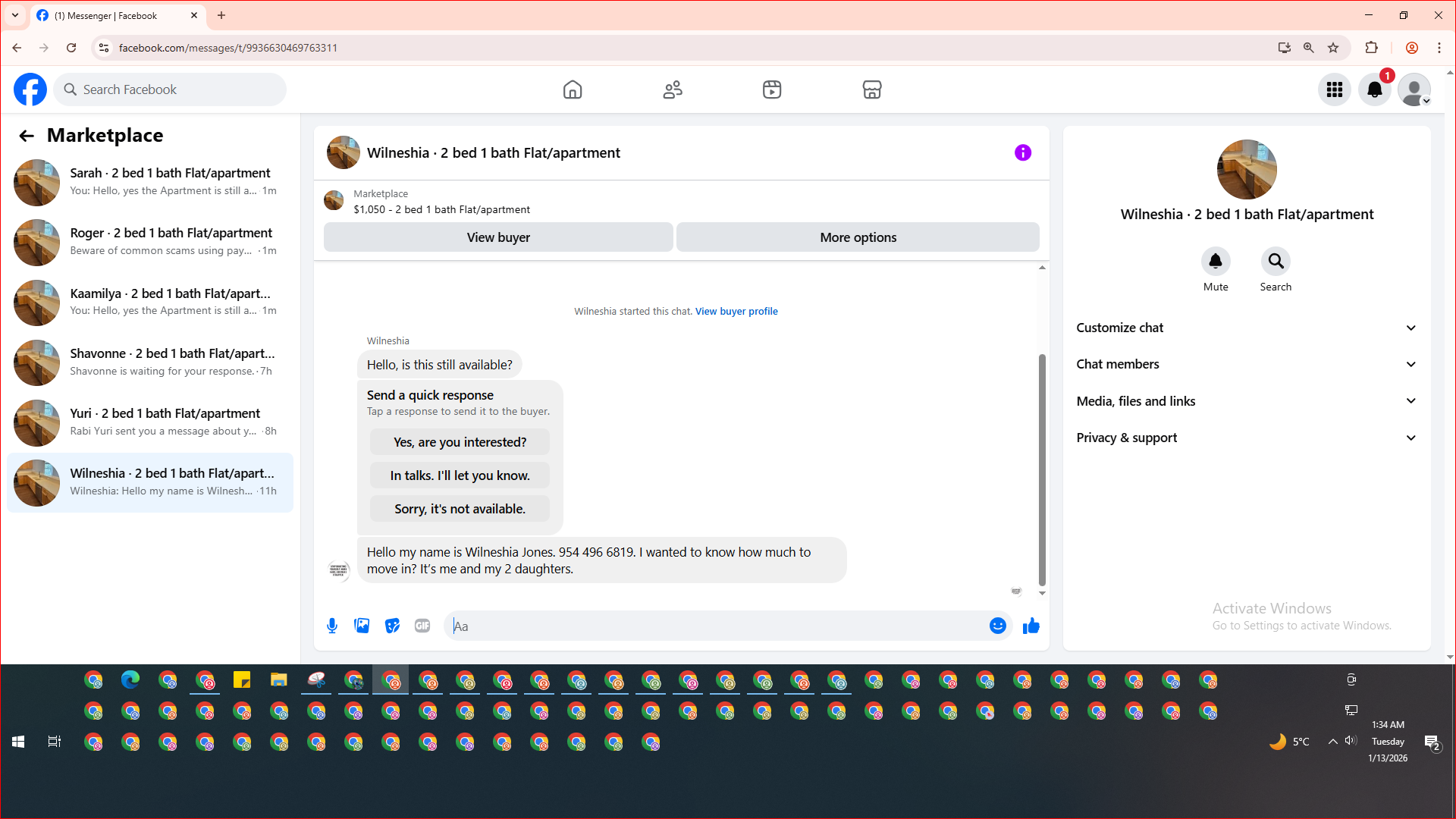Open the emoji picker smiley icon
Viewport: 1456px width, 819px height.
coord(997,626)
